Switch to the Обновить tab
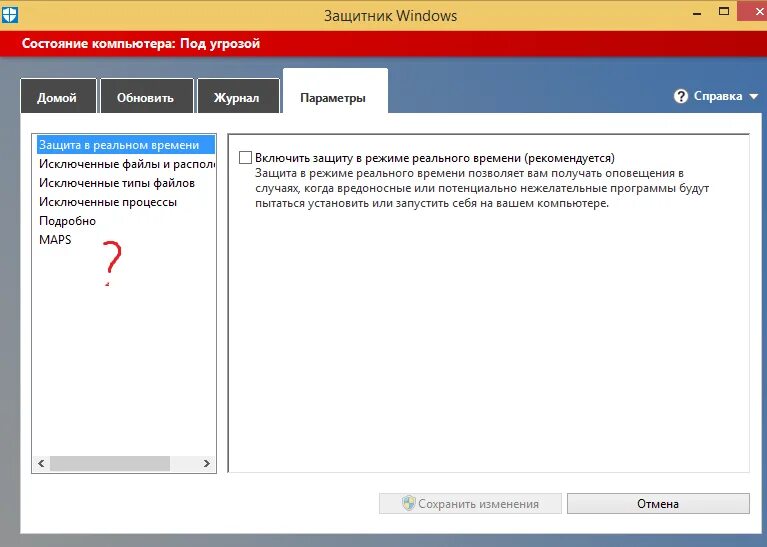767x547 pixels. point(146,97)
